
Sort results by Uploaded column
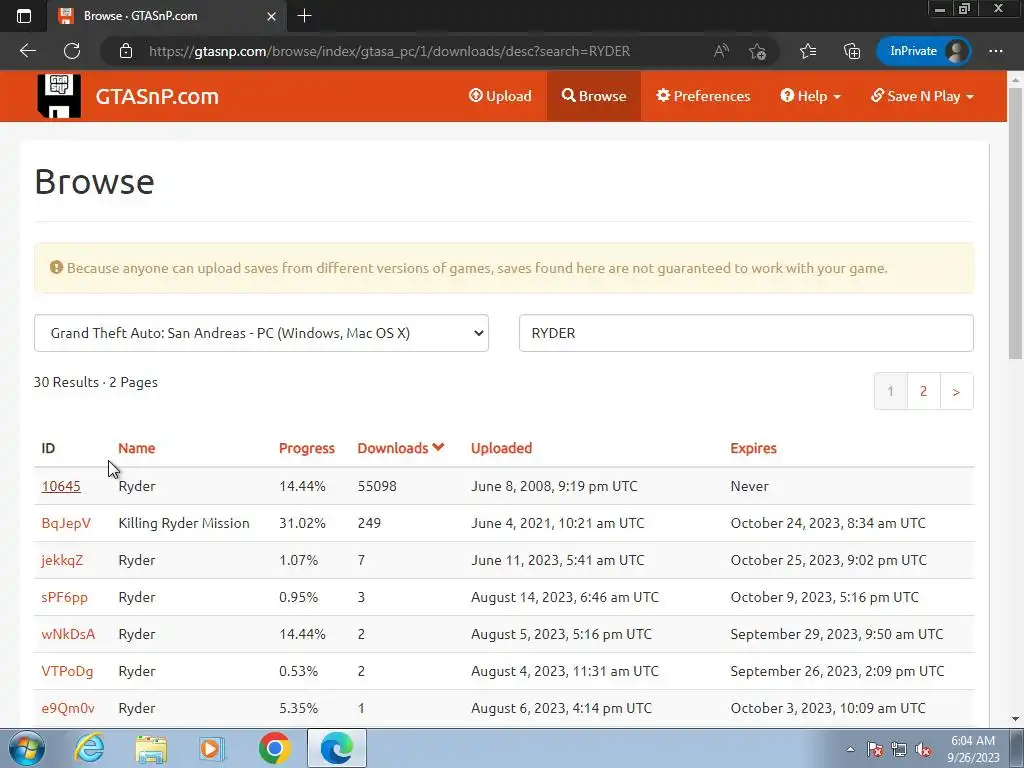[x=502, y=448]
